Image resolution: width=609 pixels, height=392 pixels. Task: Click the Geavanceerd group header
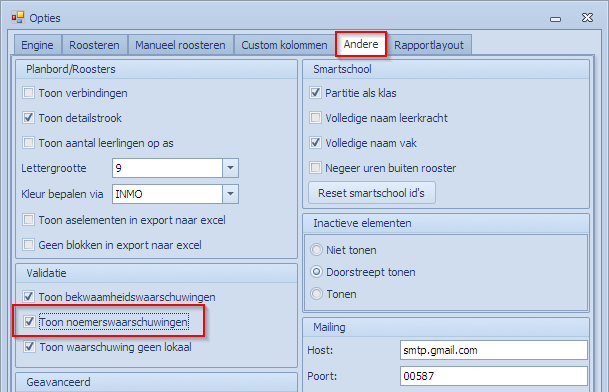point(157,382)
